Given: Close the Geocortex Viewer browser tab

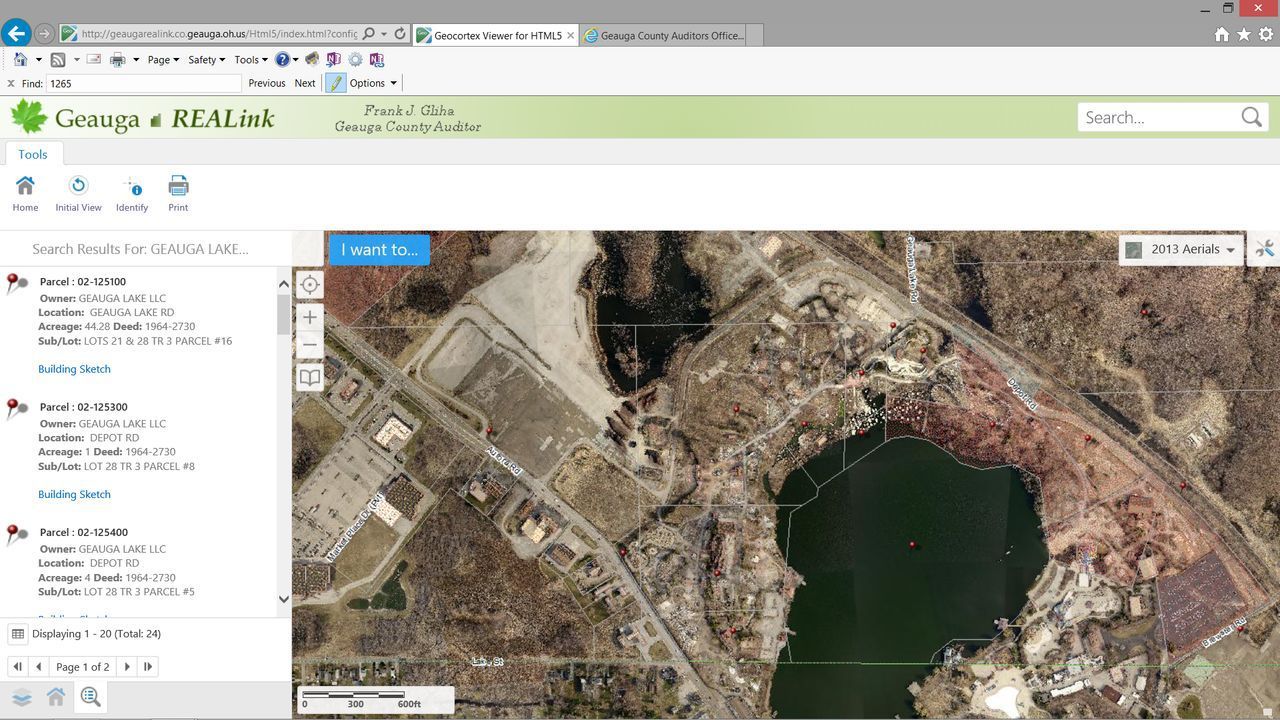Looking at the screenshot, I should (571, 35).
